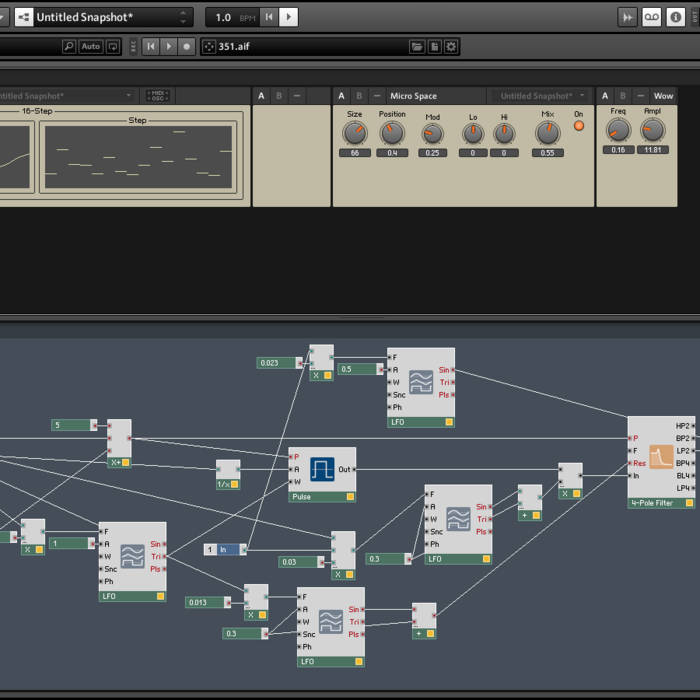This screenshot has width=700, height=700.
Task: Open the file folder icon beside 351.aif
Action: (x=417, y=46)
